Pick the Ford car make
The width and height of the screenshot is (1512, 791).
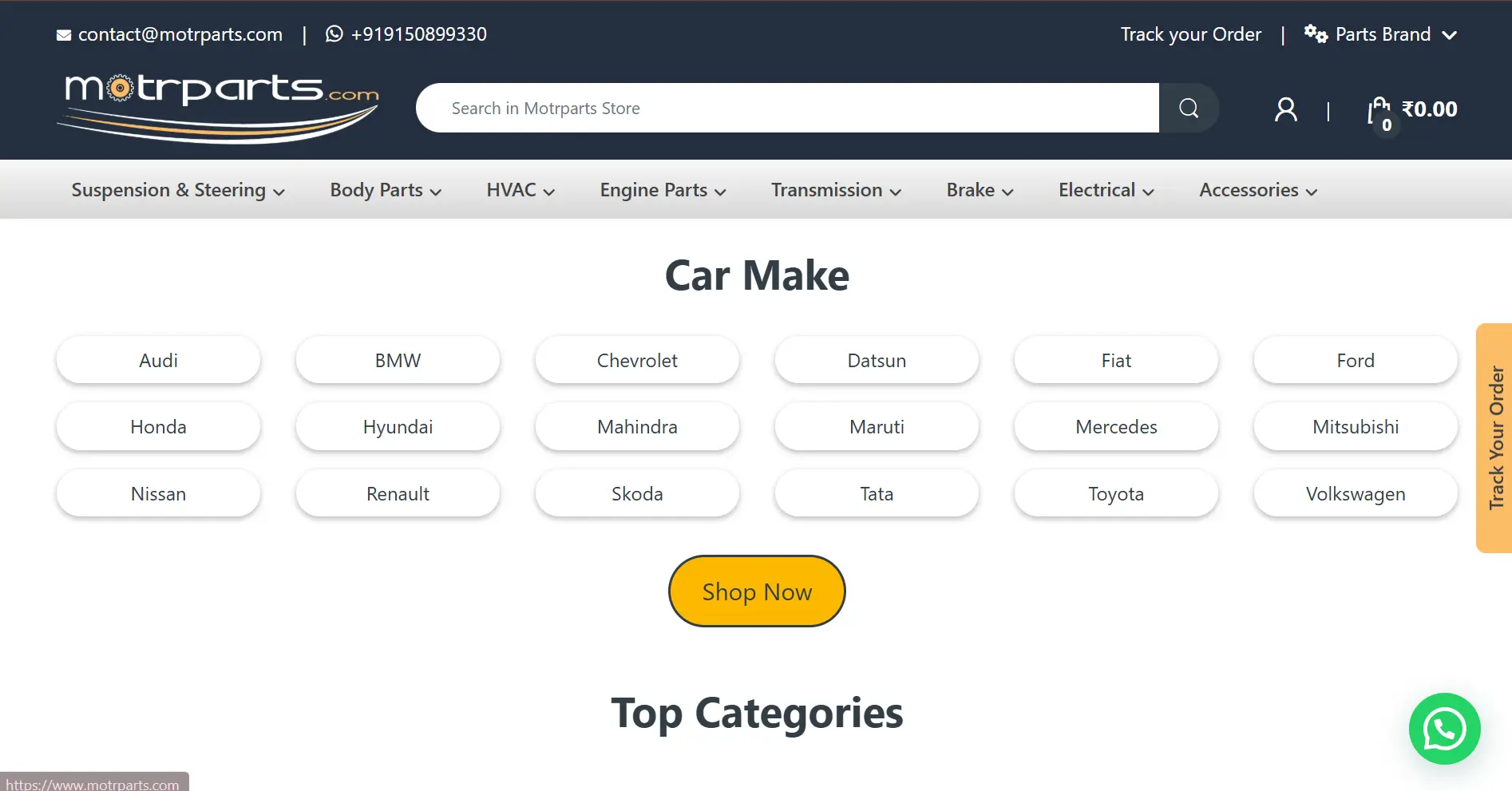coord(1356,360)
